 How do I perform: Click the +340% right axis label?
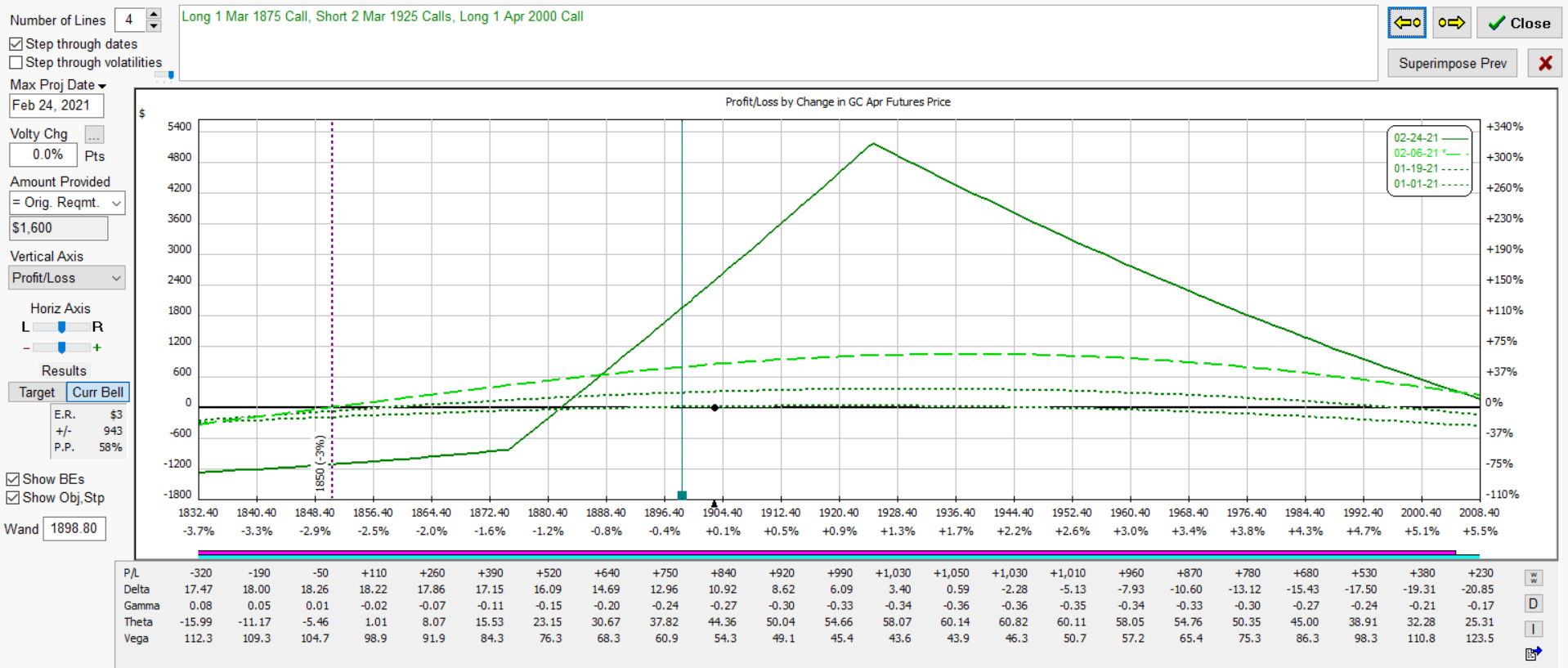(x=1504, y=127)
